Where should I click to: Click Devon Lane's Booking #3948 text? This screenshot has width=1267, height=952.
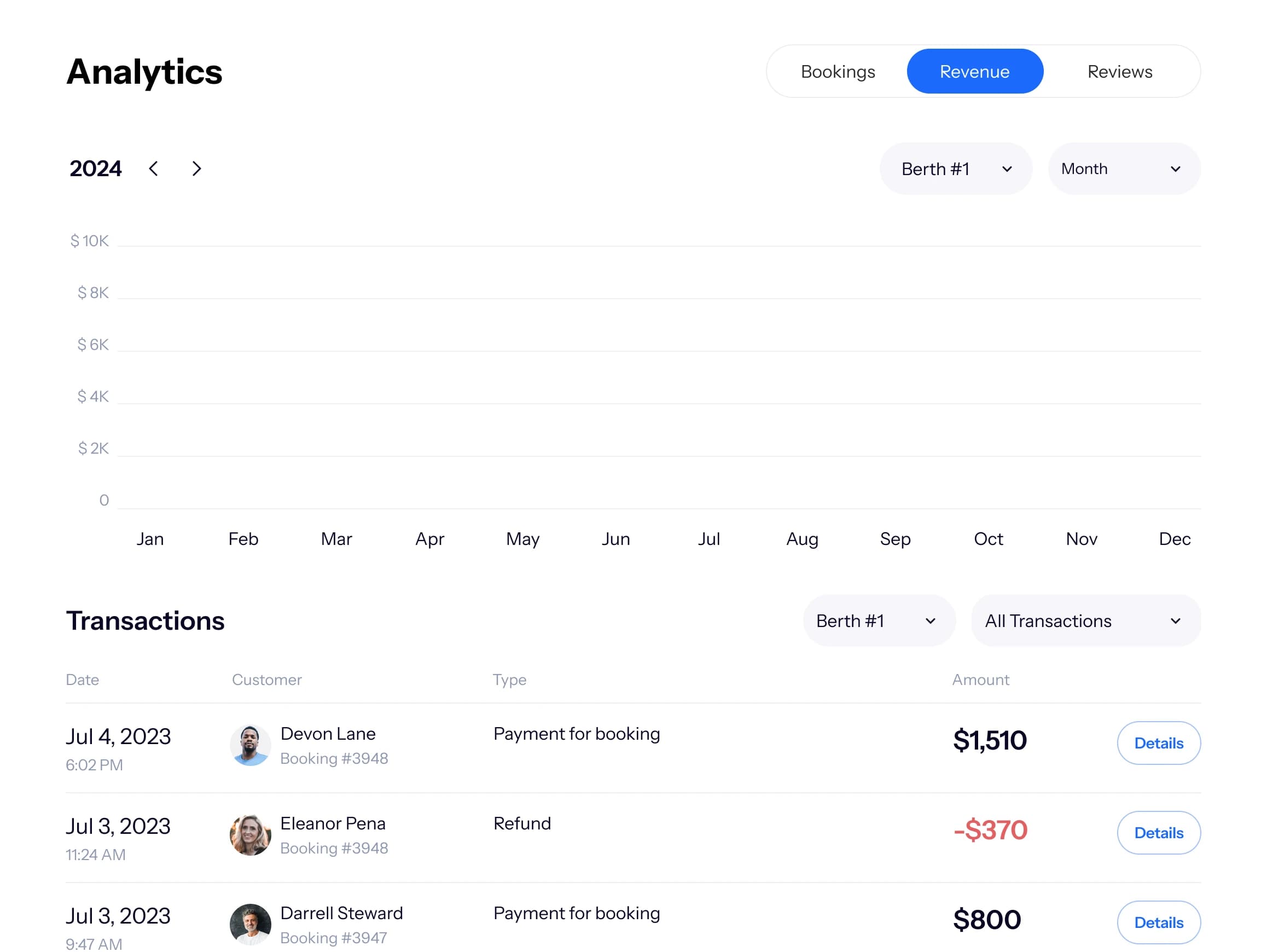click(334, 758)
